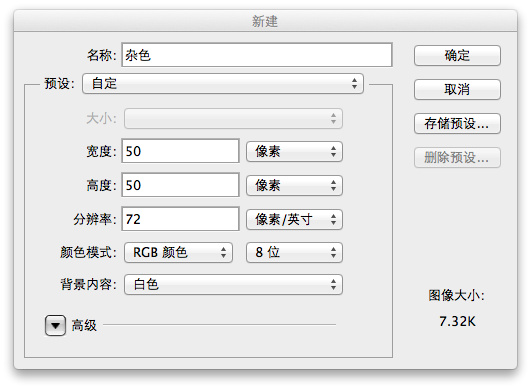Image resolution: width=531 pixels, height=389 pixels.
Task: Click the 图像大小 label
Action: tap(456, 295)
